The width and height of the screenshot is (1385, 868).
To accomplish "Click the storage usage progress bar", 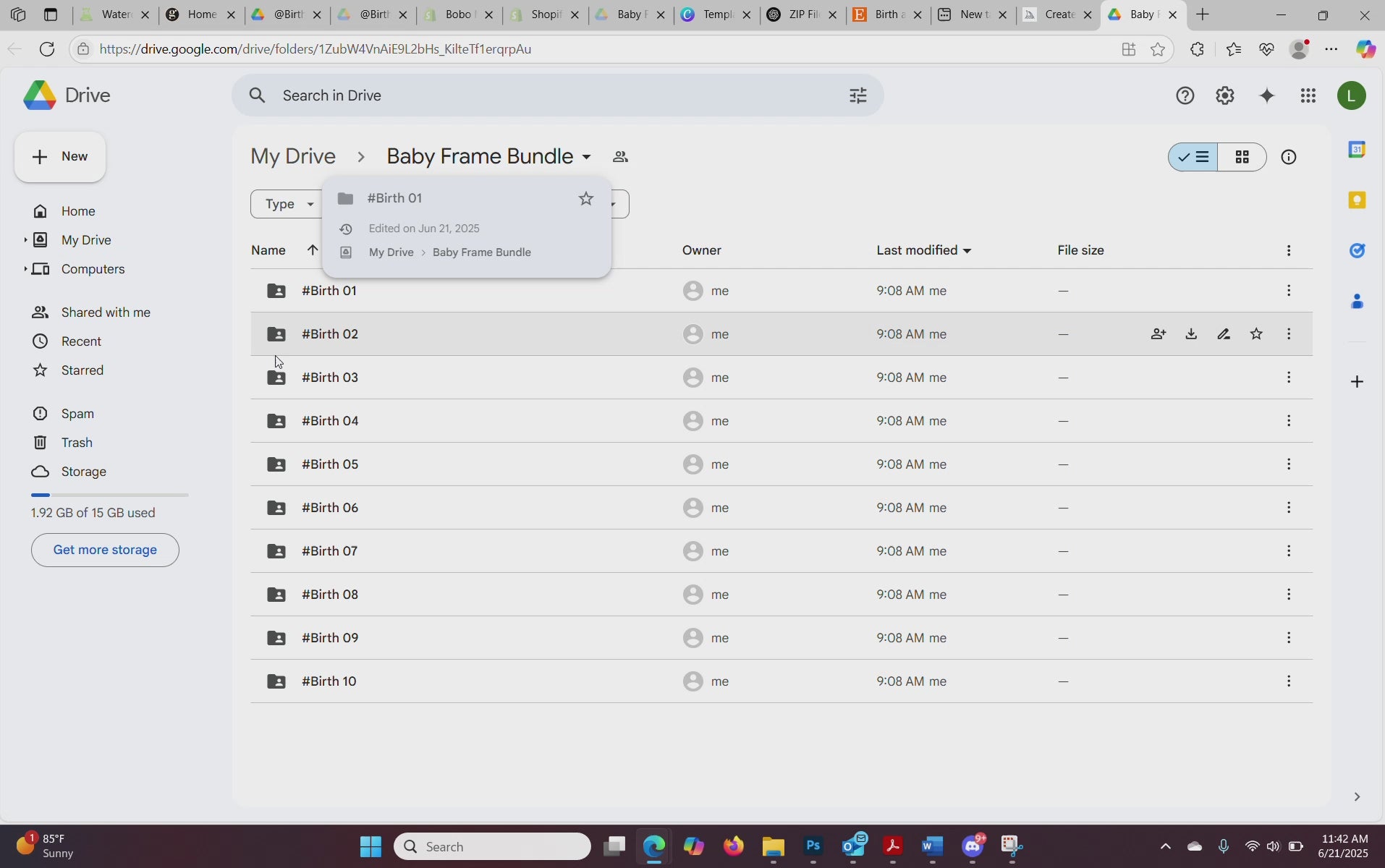I will point(110,495).
